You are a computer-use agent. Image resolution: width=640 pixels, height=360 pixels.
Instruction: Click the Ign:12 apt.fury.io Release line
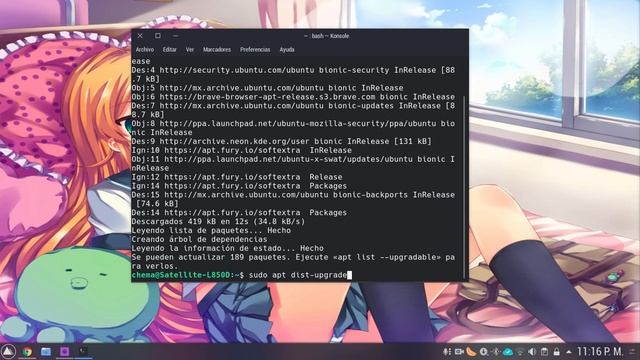pos(237,177)
